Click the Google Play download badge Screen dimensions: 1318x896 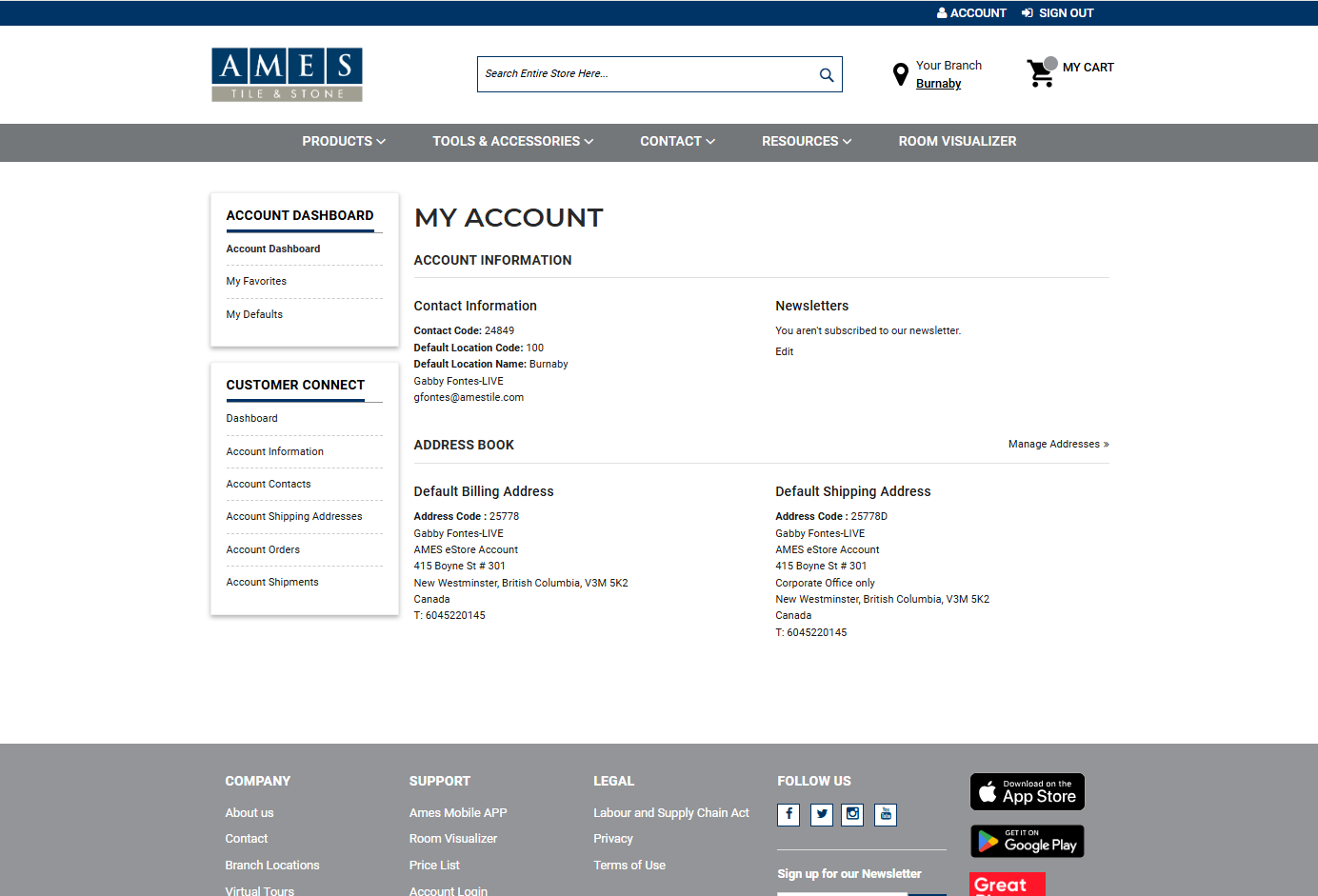[1027, 841]
